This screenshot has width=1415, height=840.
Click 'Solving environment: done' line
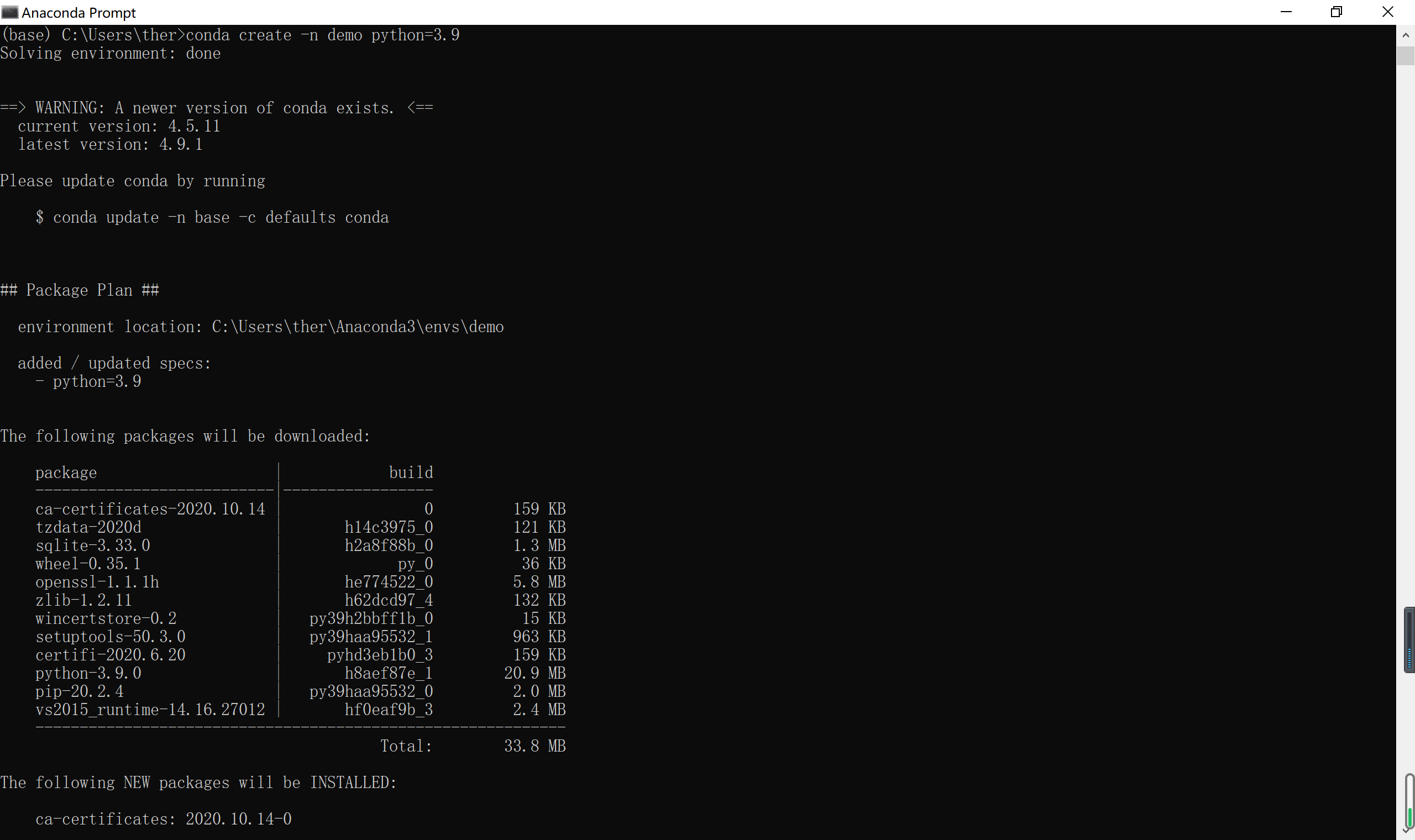click(111, 54)
